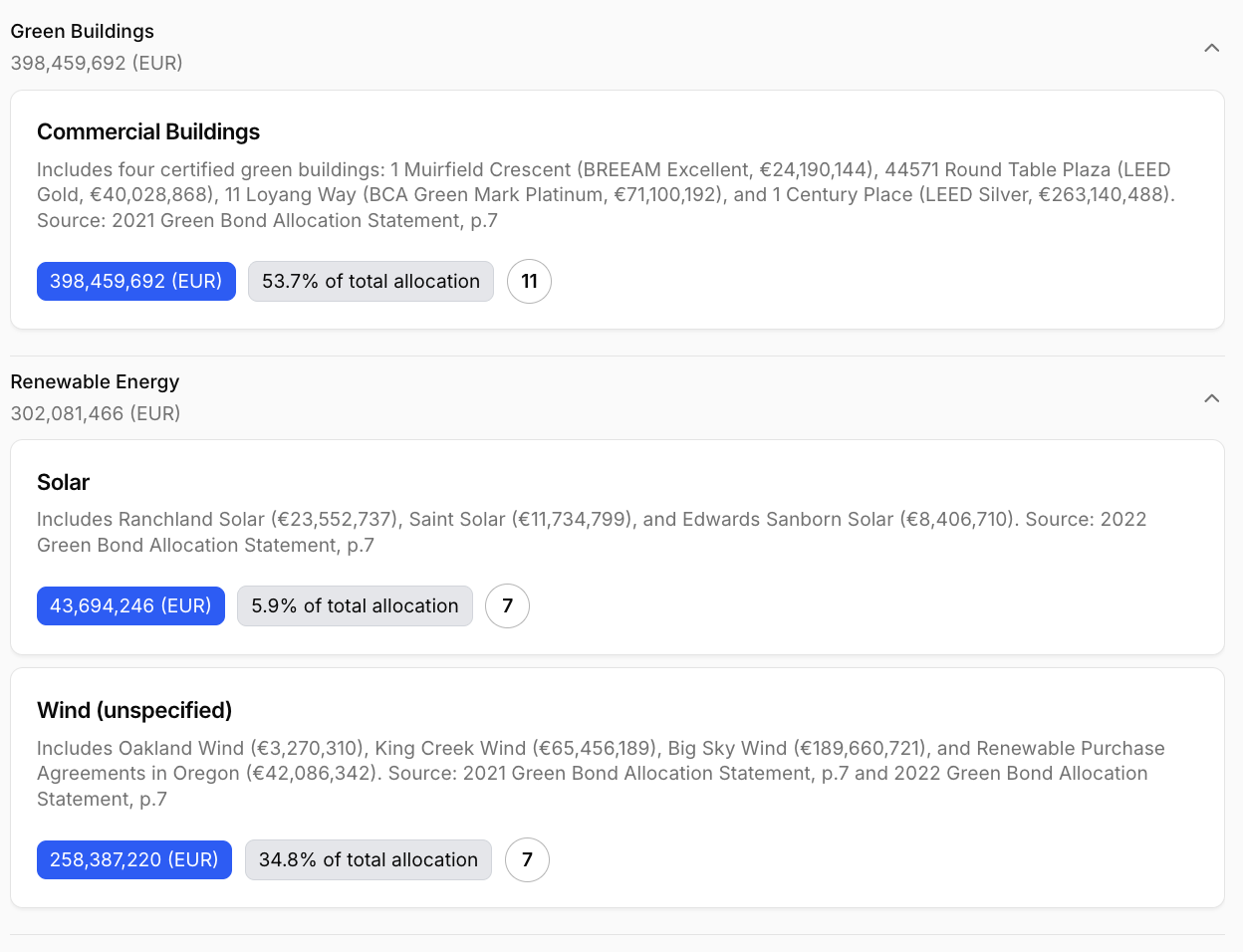1243x952 pixels.
Task: Collapse the Renewable Energy section chevron
Action: [1211, 398]
